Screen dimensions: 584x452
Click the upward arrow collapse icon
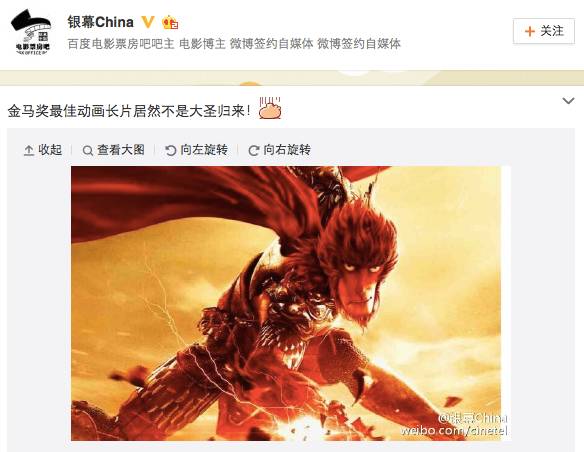tap(29, 150)
